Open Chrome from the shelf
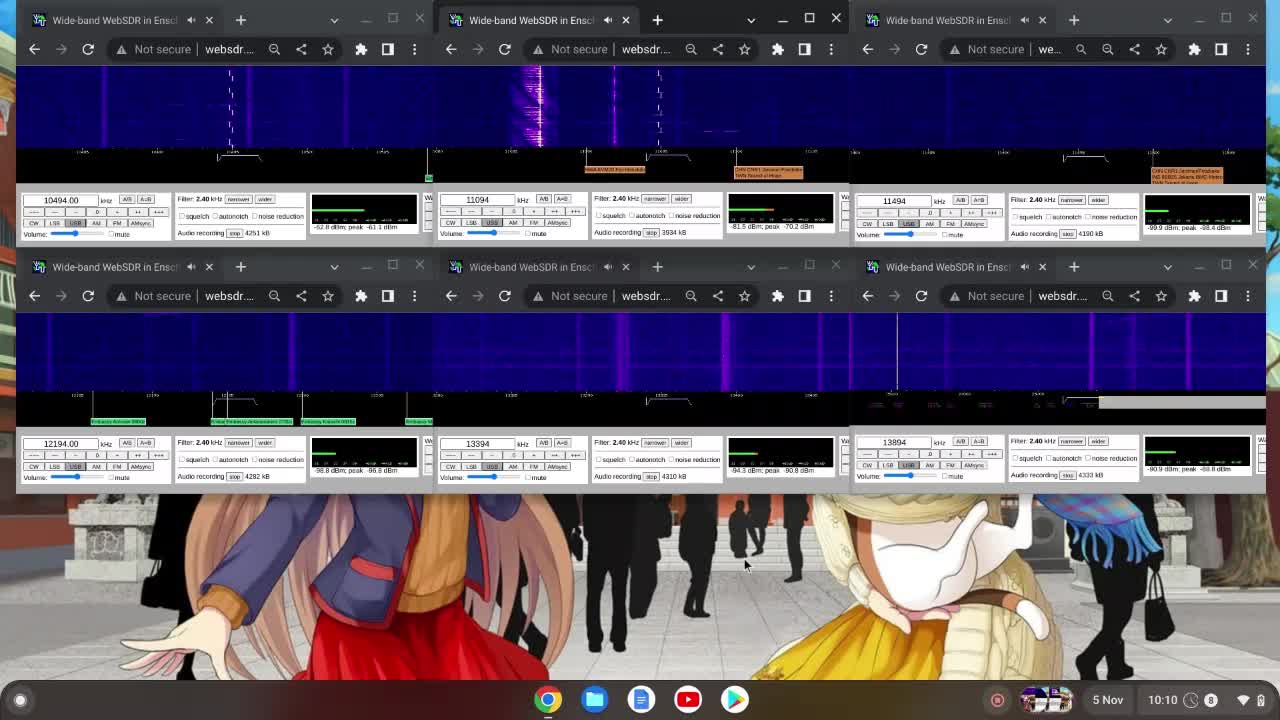 pos(547,699)
